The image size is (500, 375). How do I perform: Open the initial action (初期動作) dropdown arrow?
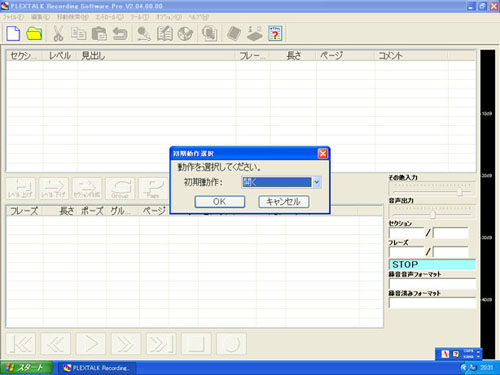317,182
